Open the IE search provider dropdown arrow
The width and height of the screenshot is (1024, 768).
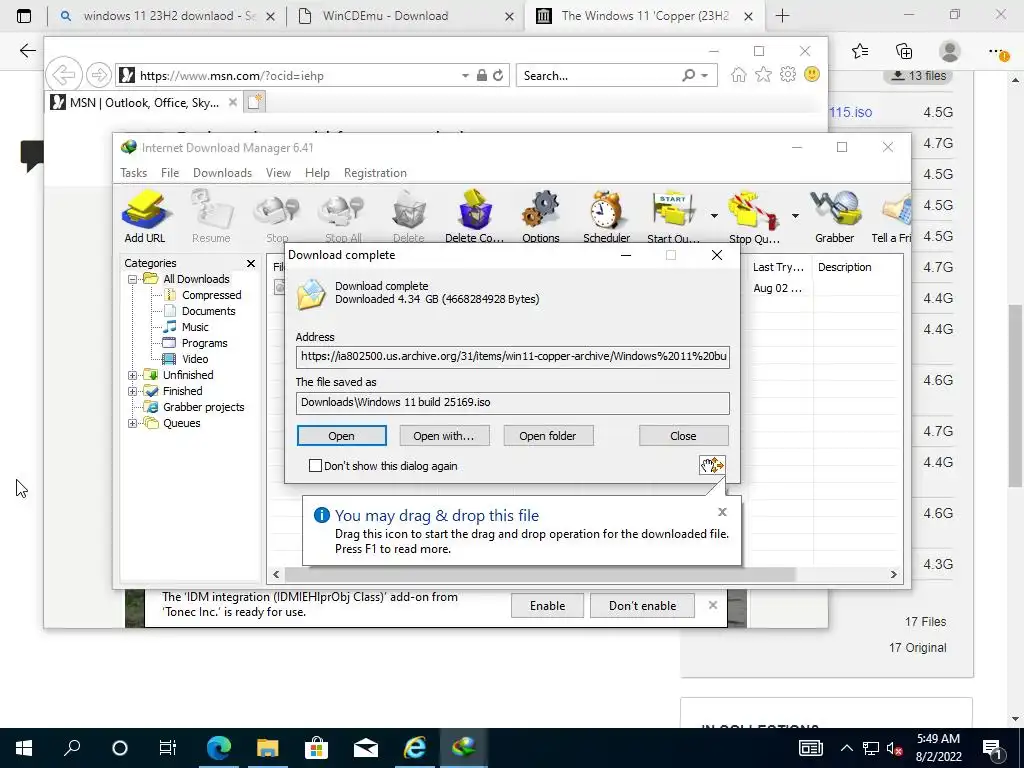pos(705,76)
